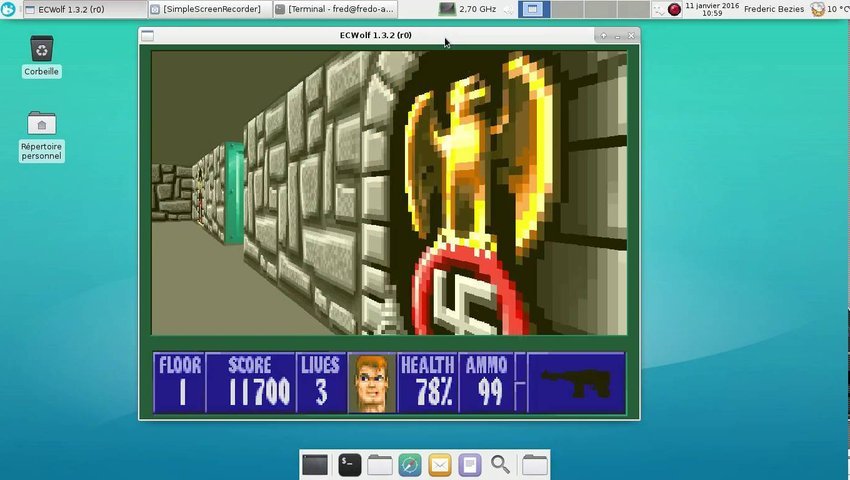Click the graph-style tray icon beside red button
850x480 pixels.
click(x=659, y=9)
